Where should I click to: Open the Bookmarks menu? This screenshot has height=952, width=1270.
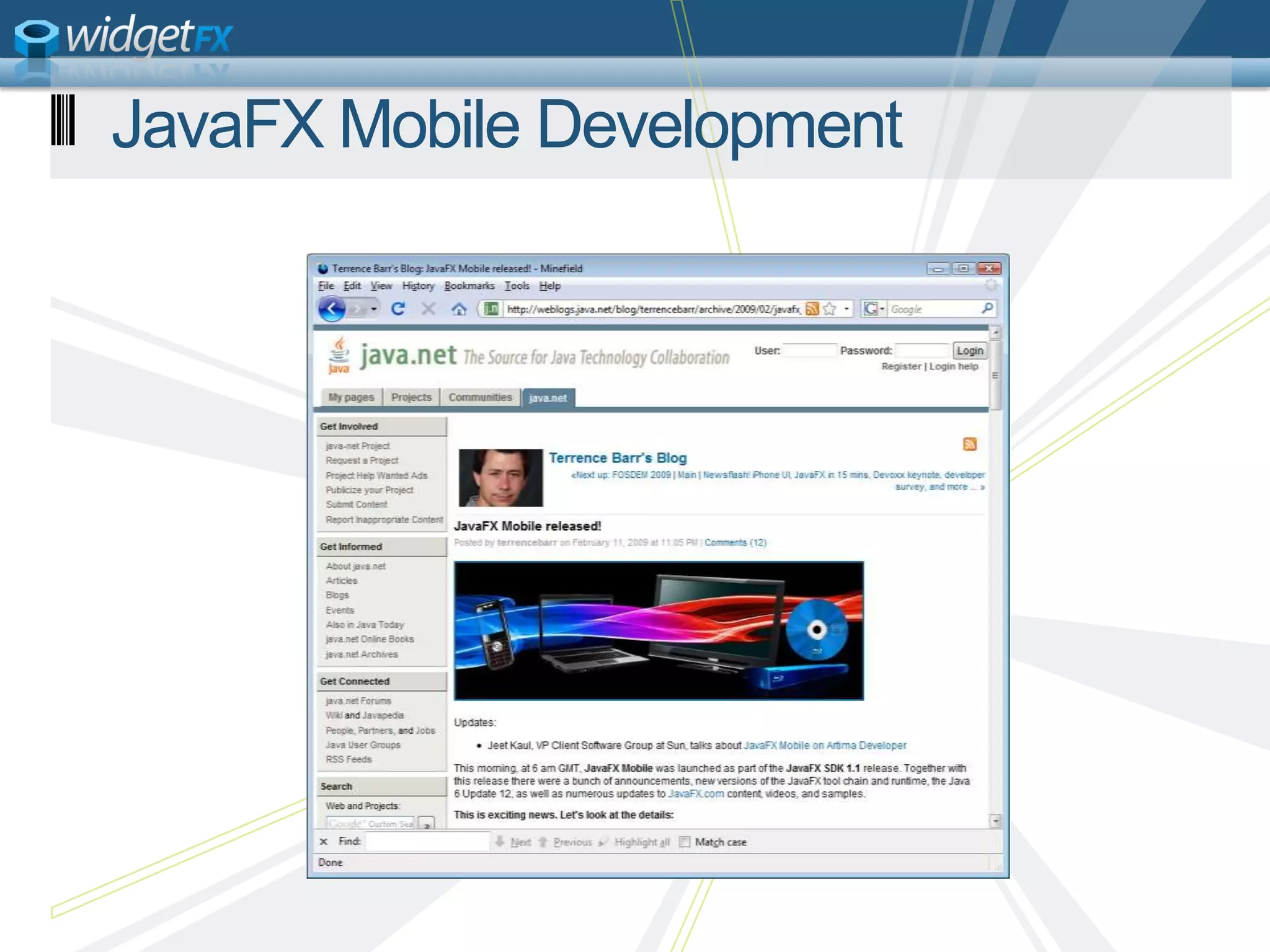click(x=469, y=286)
